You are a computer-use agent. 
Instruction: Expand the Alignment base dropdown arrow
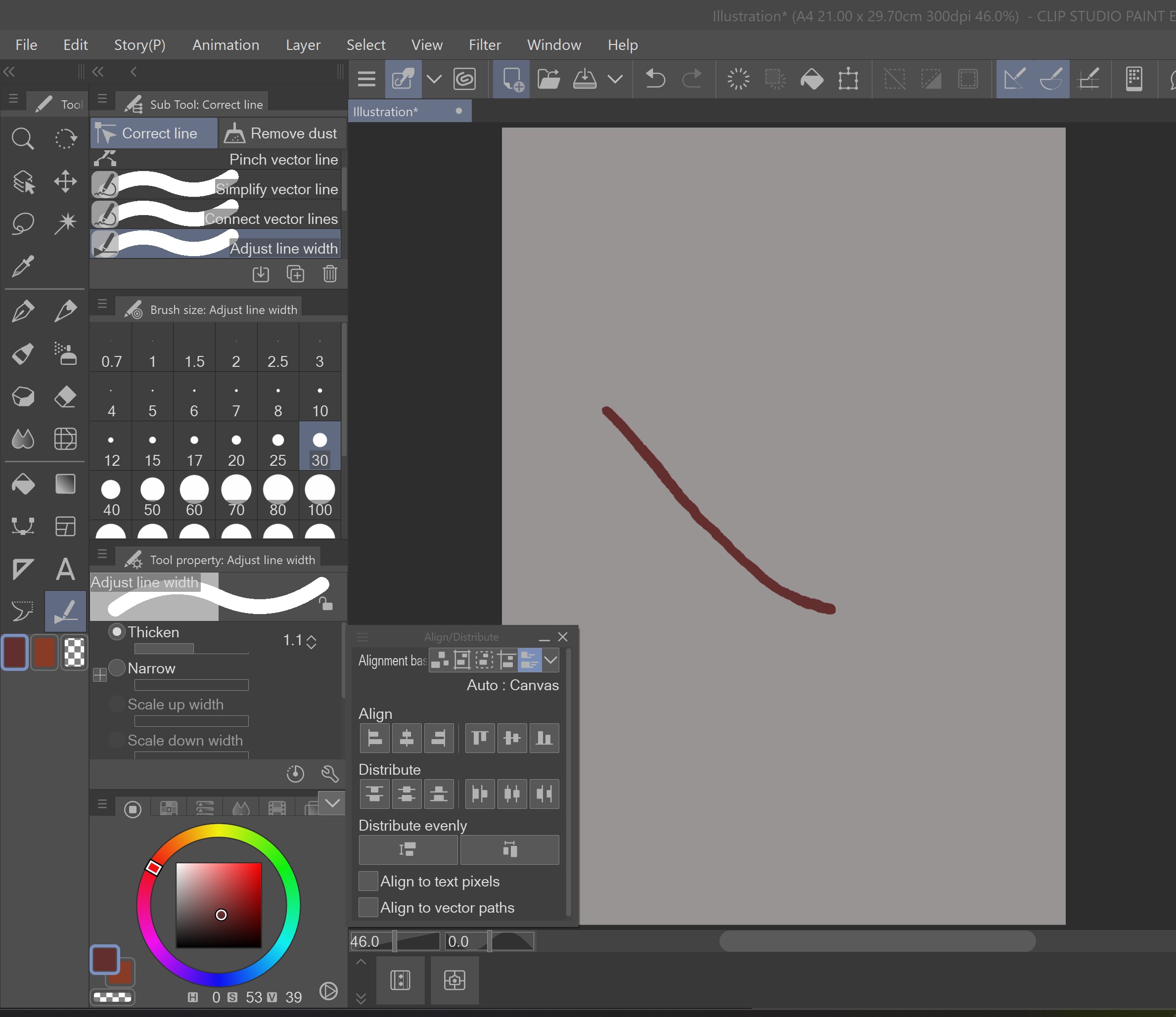click(550, 660)
